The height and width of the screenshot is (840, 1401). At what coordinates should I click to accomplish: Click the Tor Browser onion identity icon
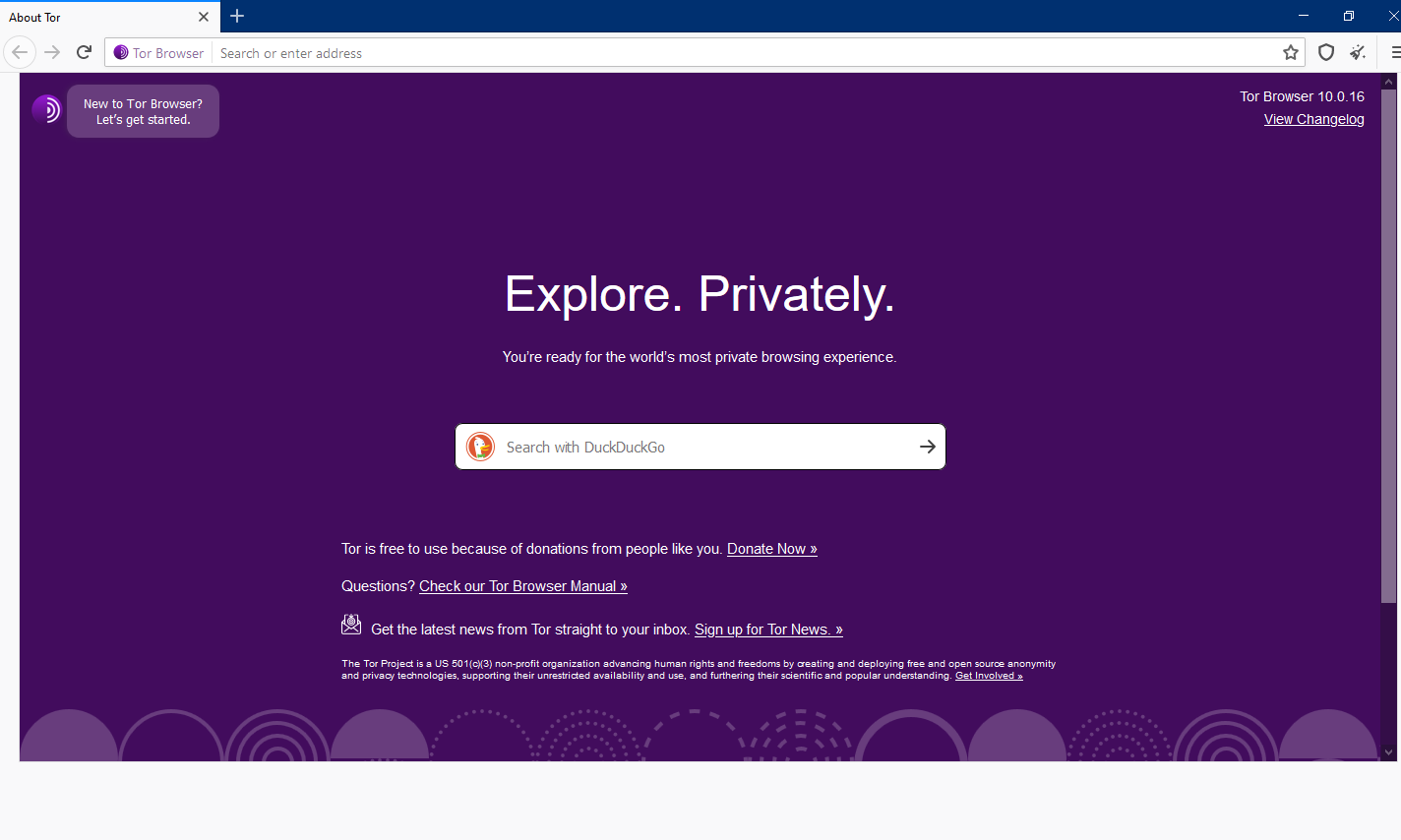point(121,52)
